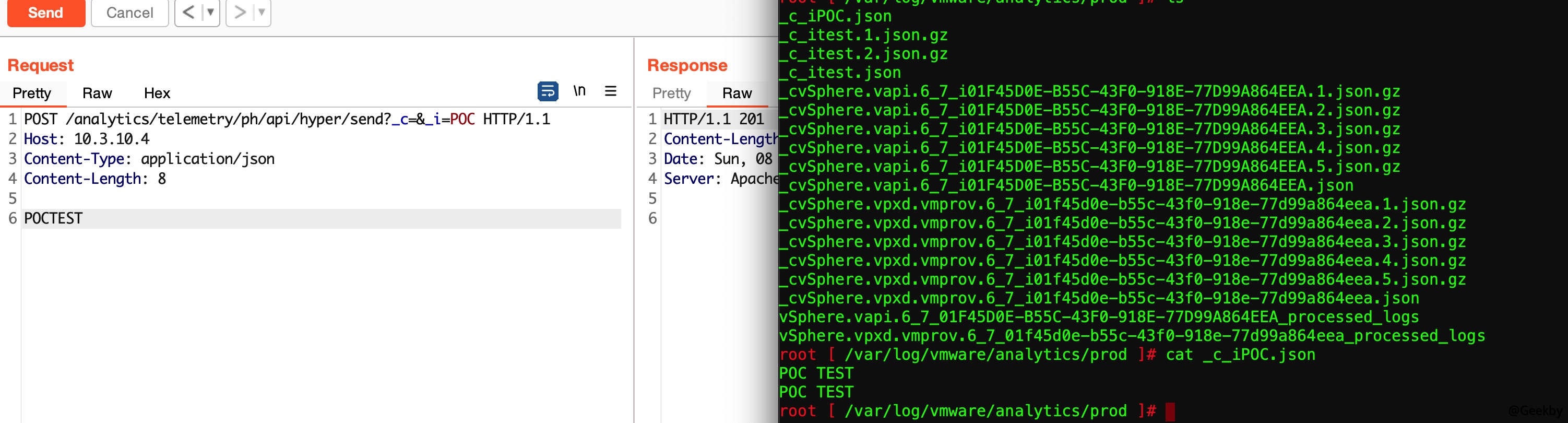Click the POCTEST body line in request
Screen dimensions: 1568x423
[54, 218]
